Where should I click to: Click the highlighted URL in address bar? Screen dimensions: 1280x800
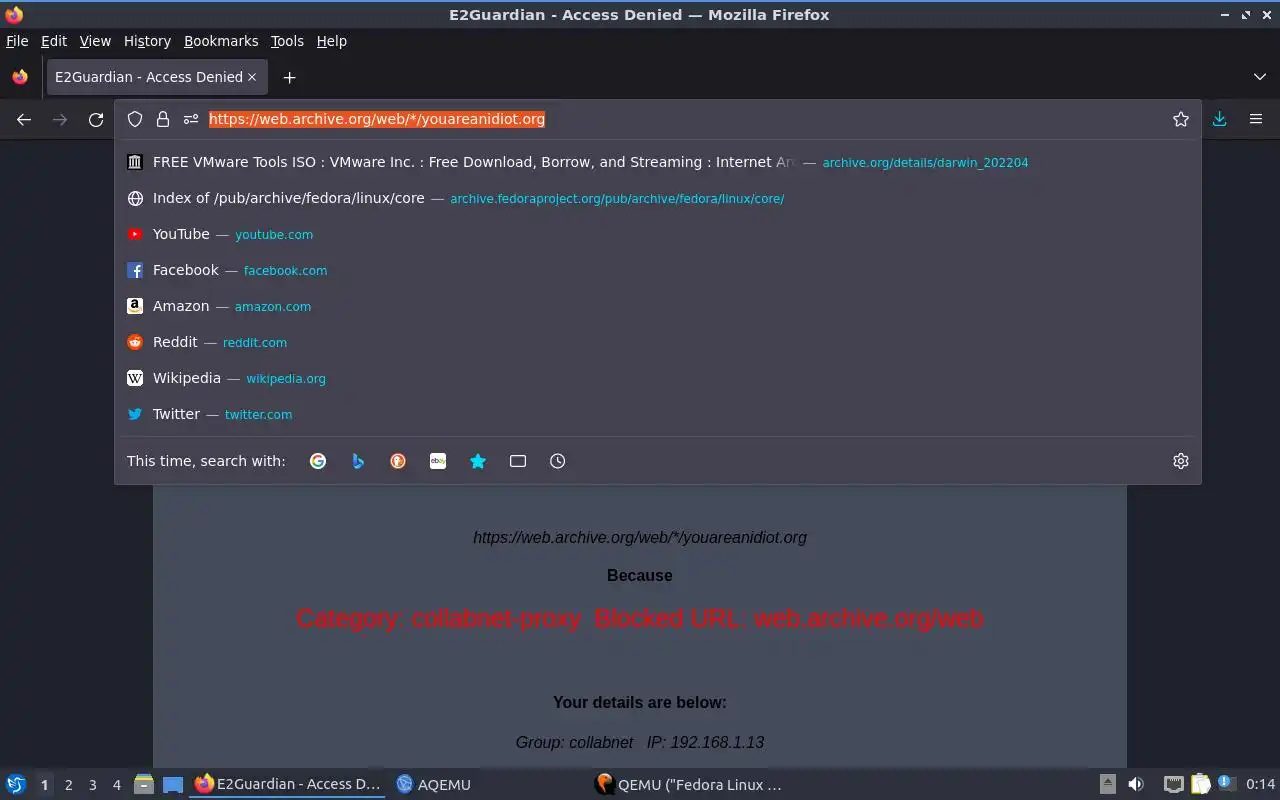click(x=377, y=119)
